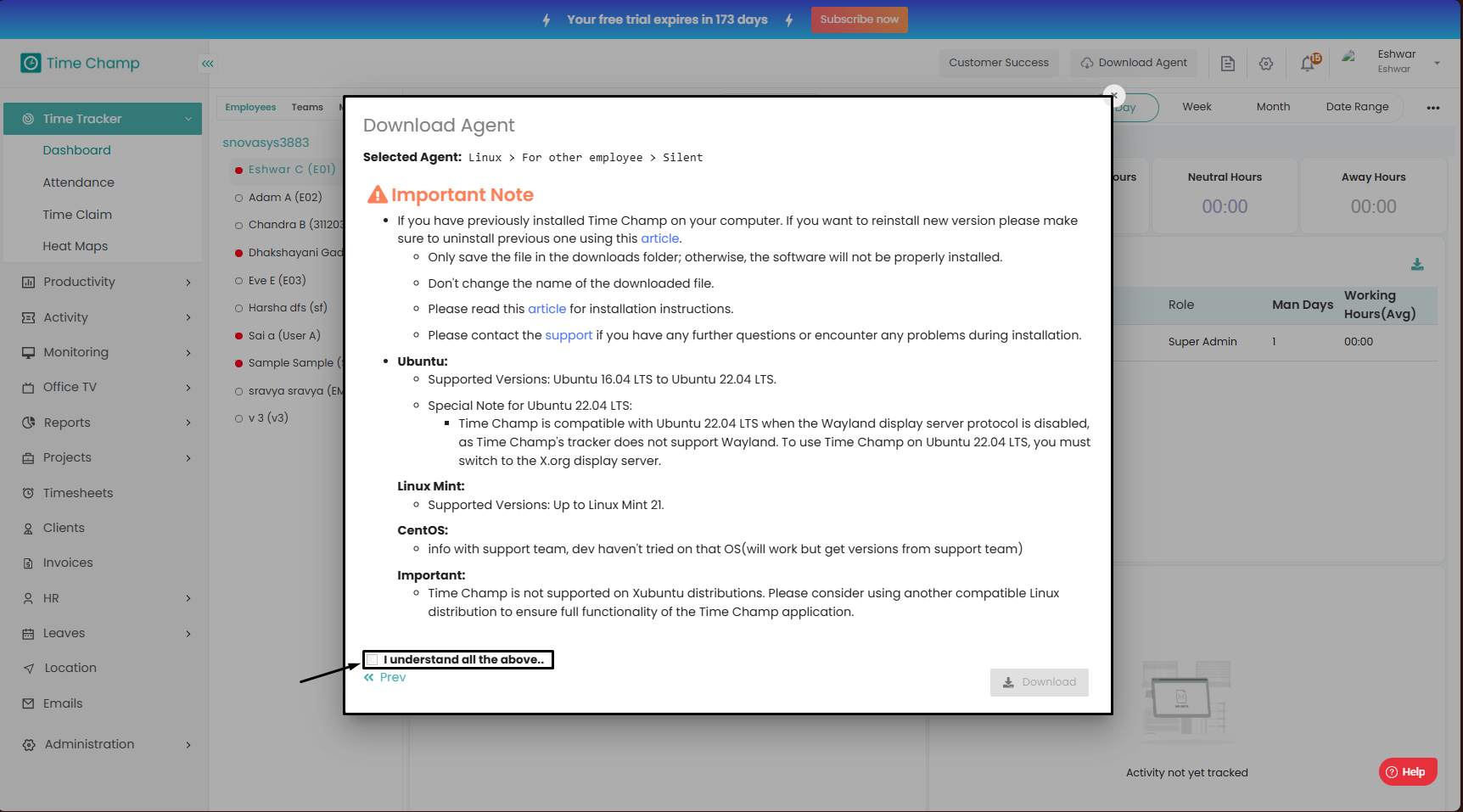Click Download Agent in the header
This screenshot has height=812, width=1463.
(x=1133, y=63)
